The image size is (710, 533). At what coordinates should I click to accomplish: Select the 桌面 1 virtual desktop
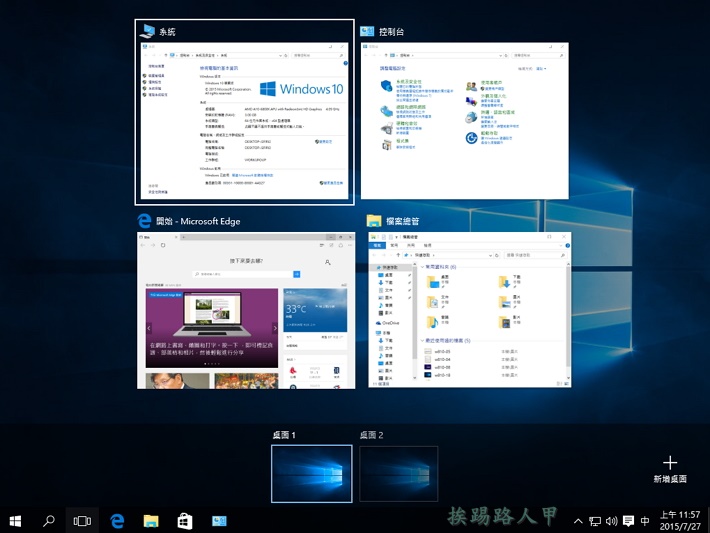[x=312, y=474]
